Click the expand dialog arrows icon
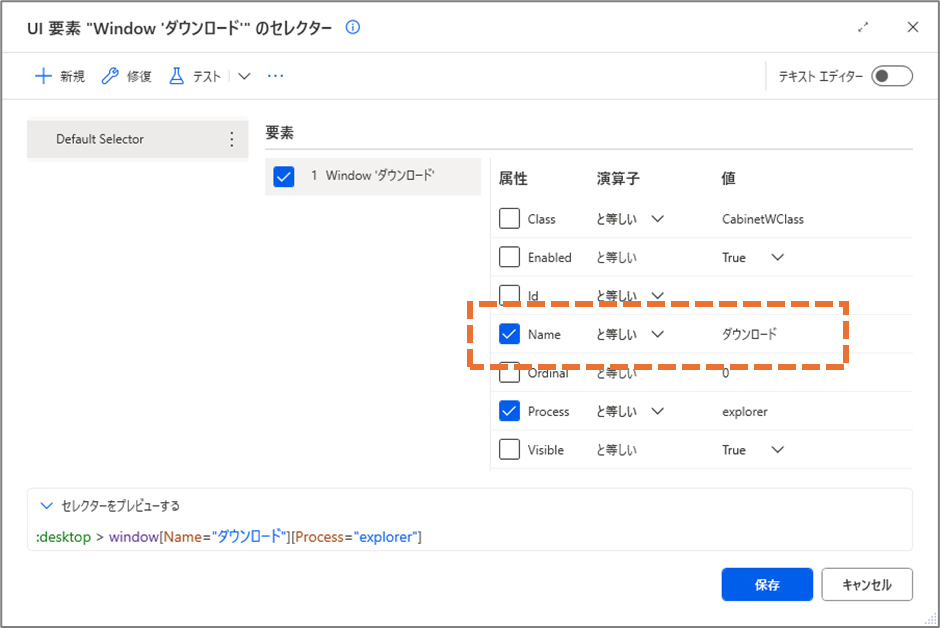Viewport: 940px width, 628px height. [863, 27]
